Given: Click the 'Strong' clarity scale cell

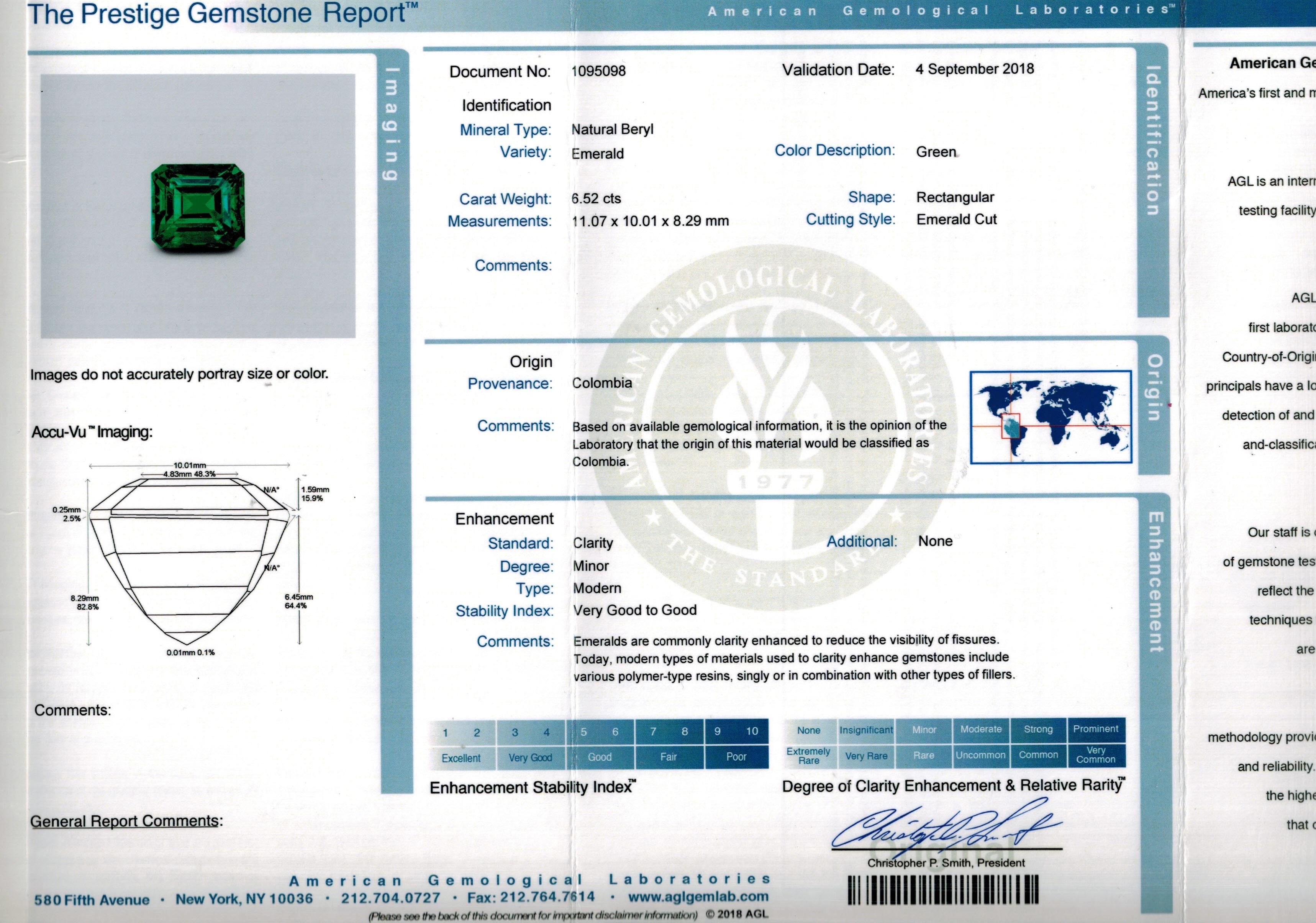Looking at the screenshot, I should point(1038,729).
